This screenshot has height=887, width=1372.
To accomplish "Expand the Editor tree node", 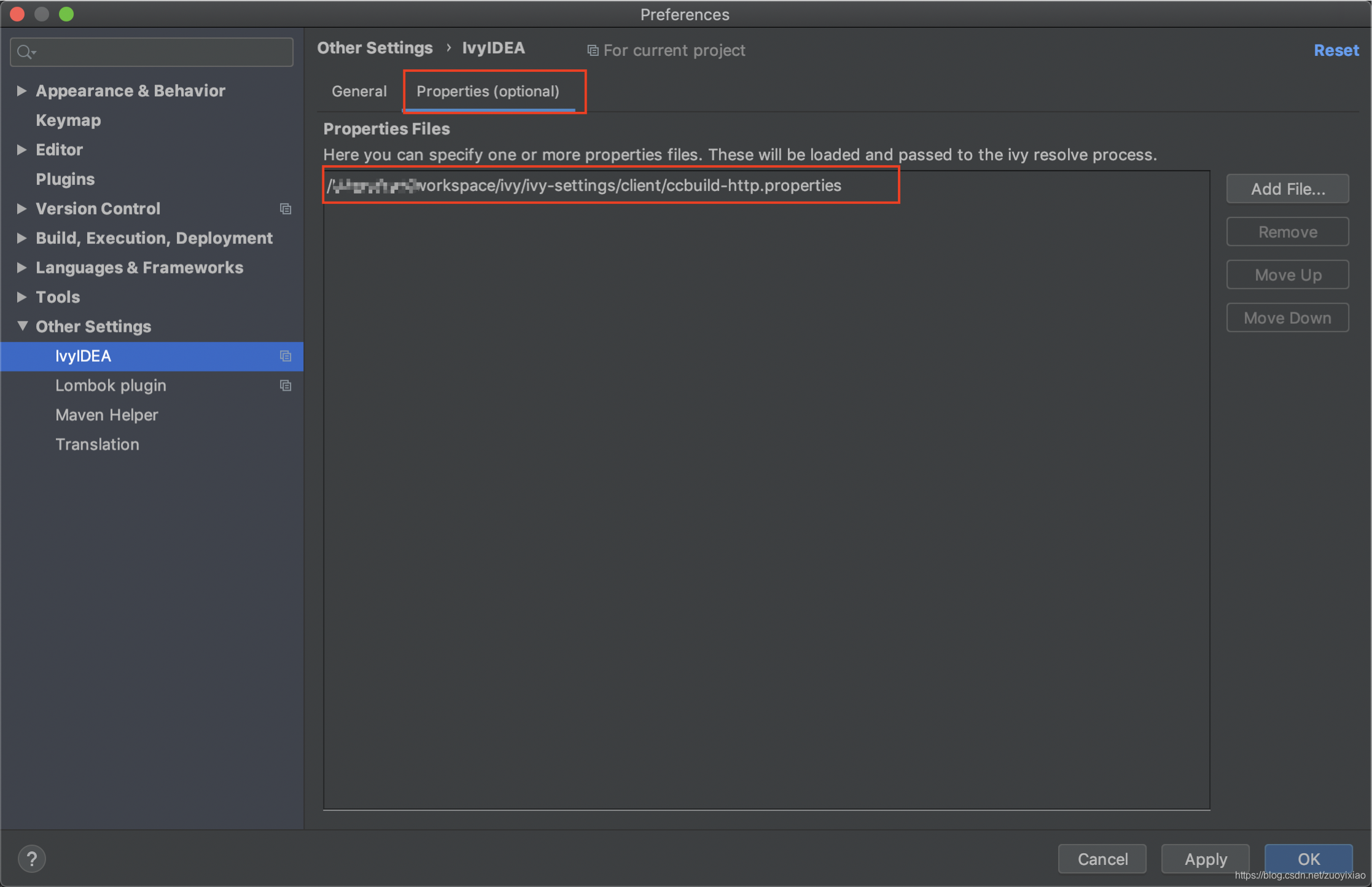I will pos(21,150).
